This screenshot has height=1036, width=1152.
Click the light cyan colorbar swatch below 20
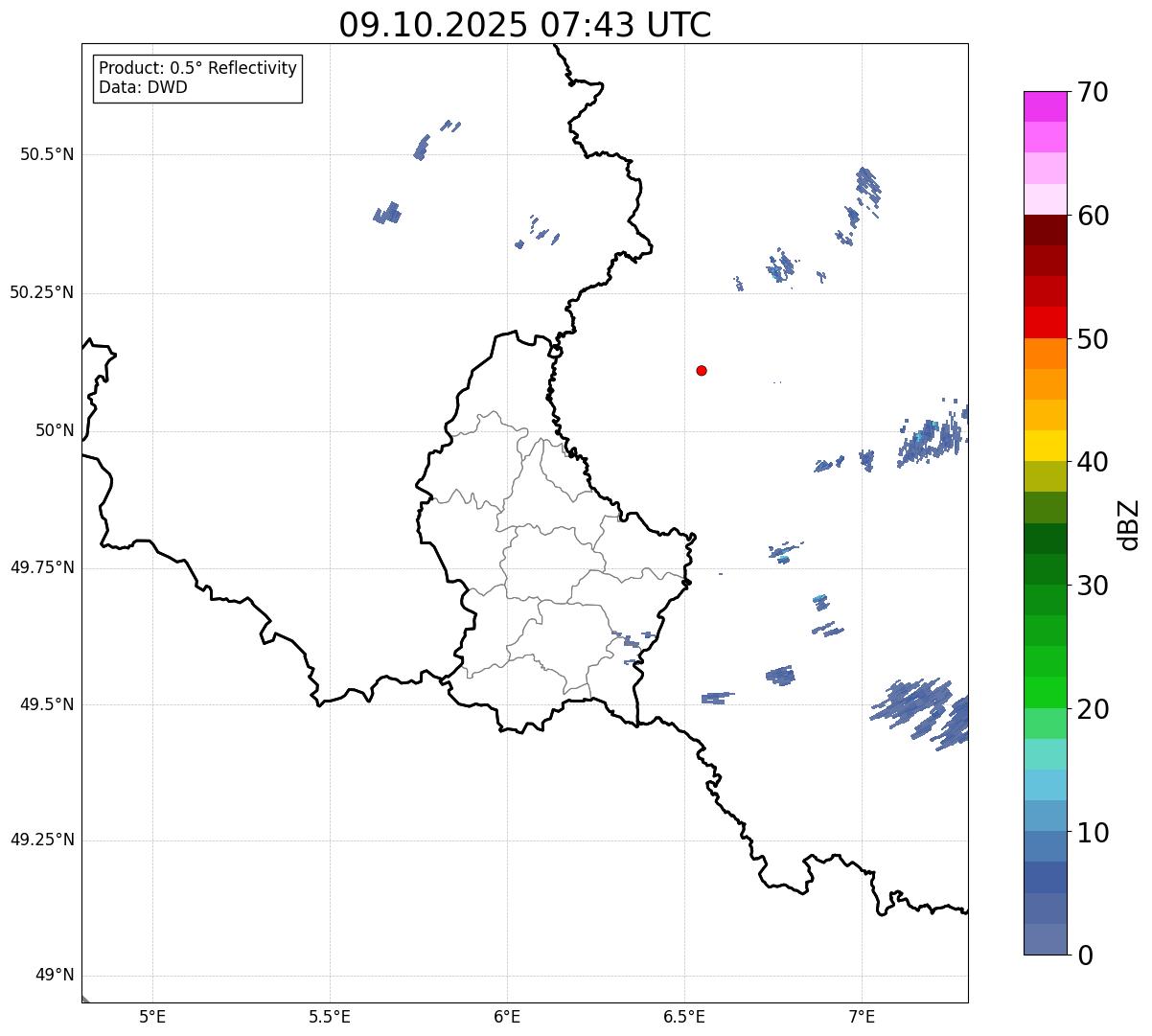pos(1045,754)
